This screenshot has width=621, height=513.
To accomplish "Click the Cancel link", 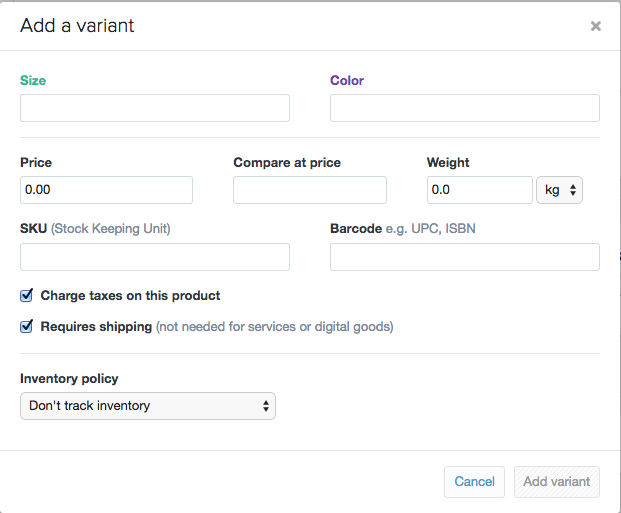I will 474,482.
